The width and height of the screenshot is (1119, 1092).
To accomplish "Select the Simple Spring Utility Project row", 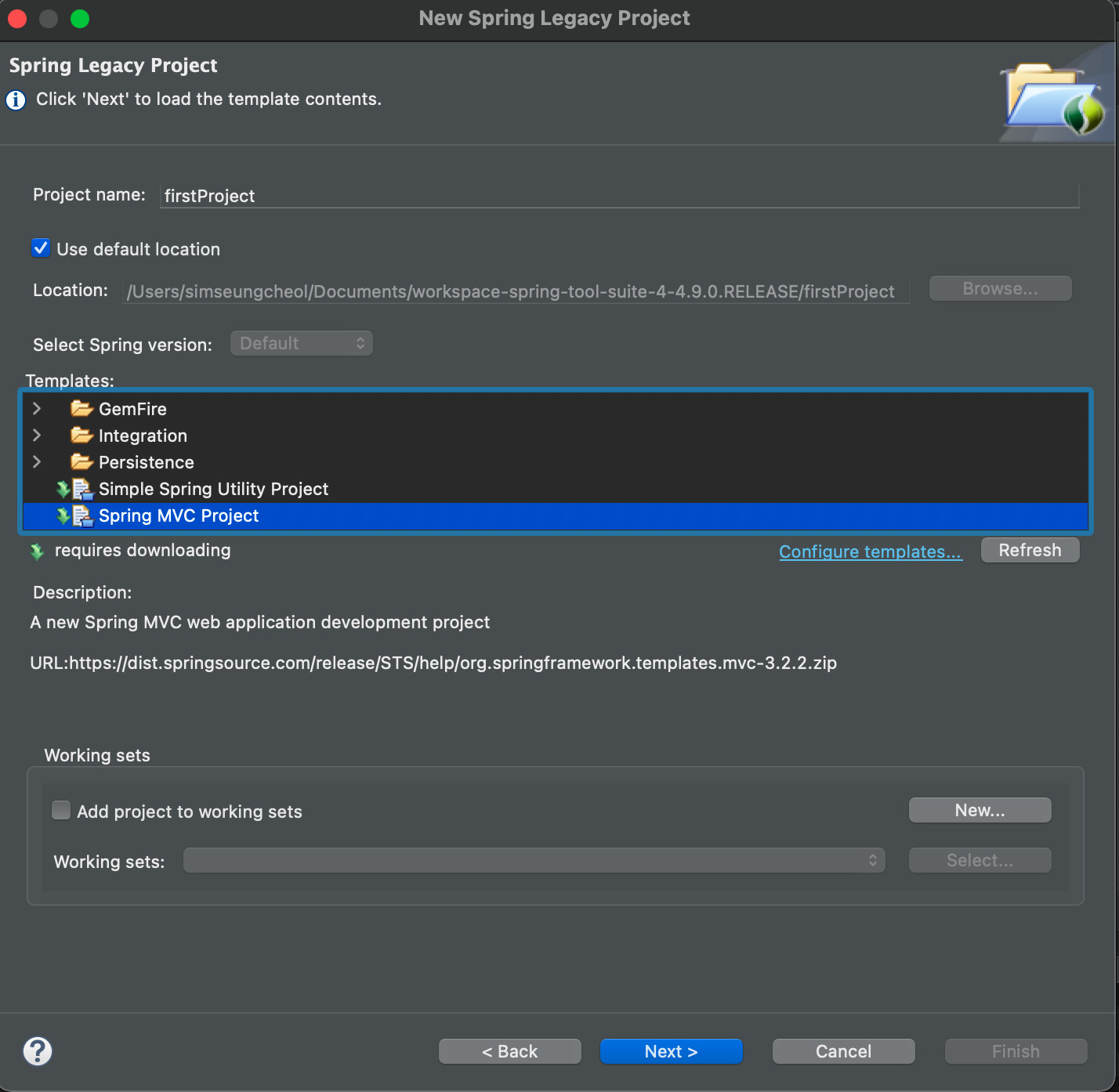I will [556, 489].
